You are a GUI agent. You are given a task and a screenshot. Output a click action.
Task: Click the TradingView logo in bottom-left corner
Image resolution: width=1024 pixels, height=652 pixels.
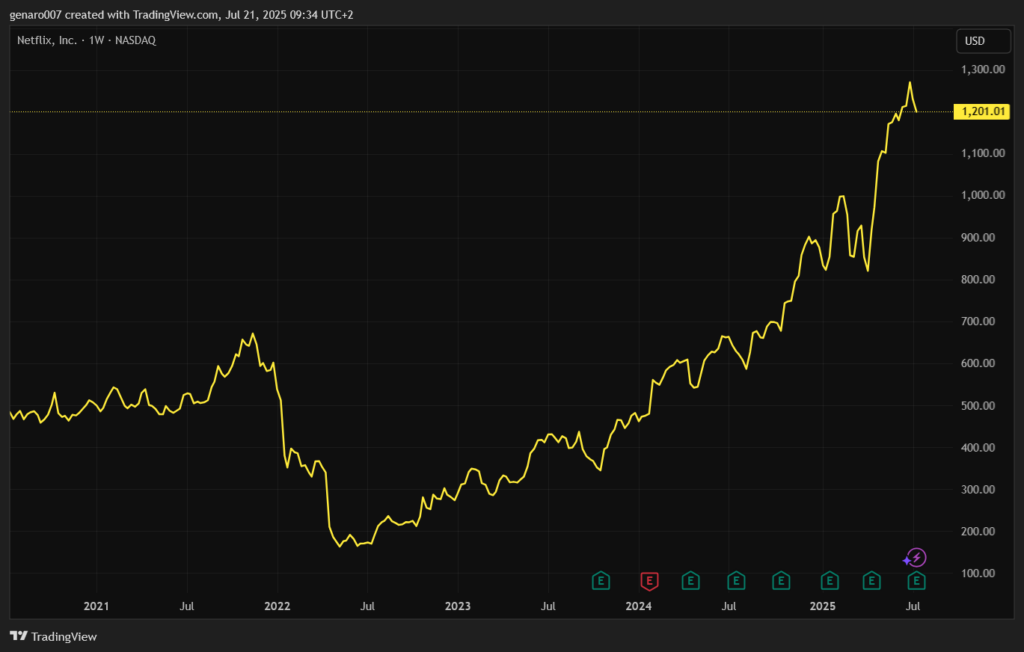pos(53,636)
